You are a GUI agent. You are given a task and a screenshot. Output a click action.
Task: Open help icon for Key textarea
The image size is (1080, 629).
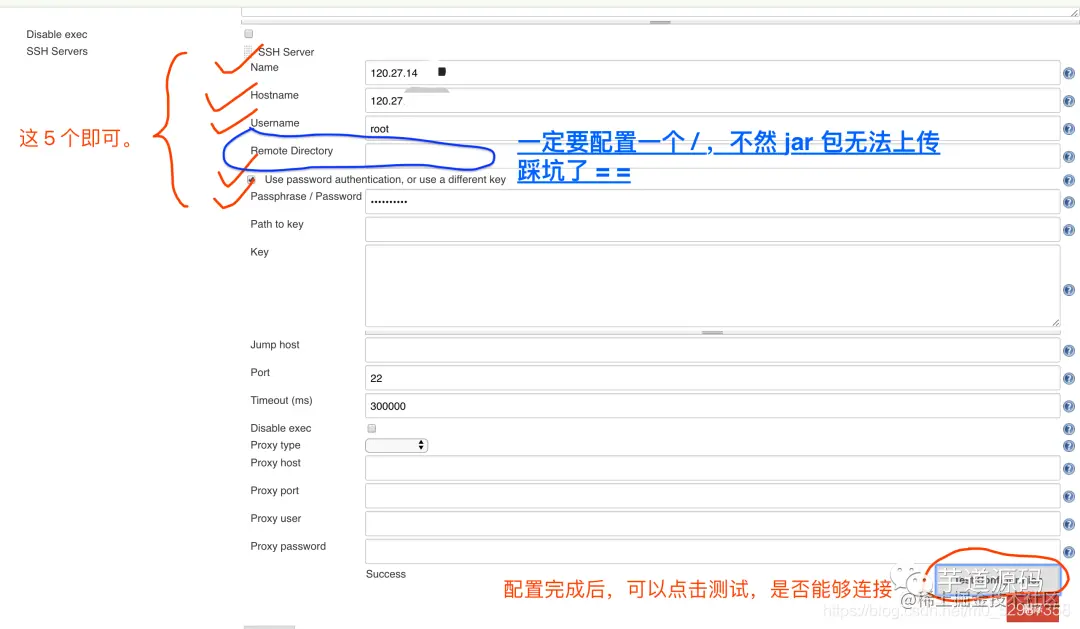(1068, 290)
